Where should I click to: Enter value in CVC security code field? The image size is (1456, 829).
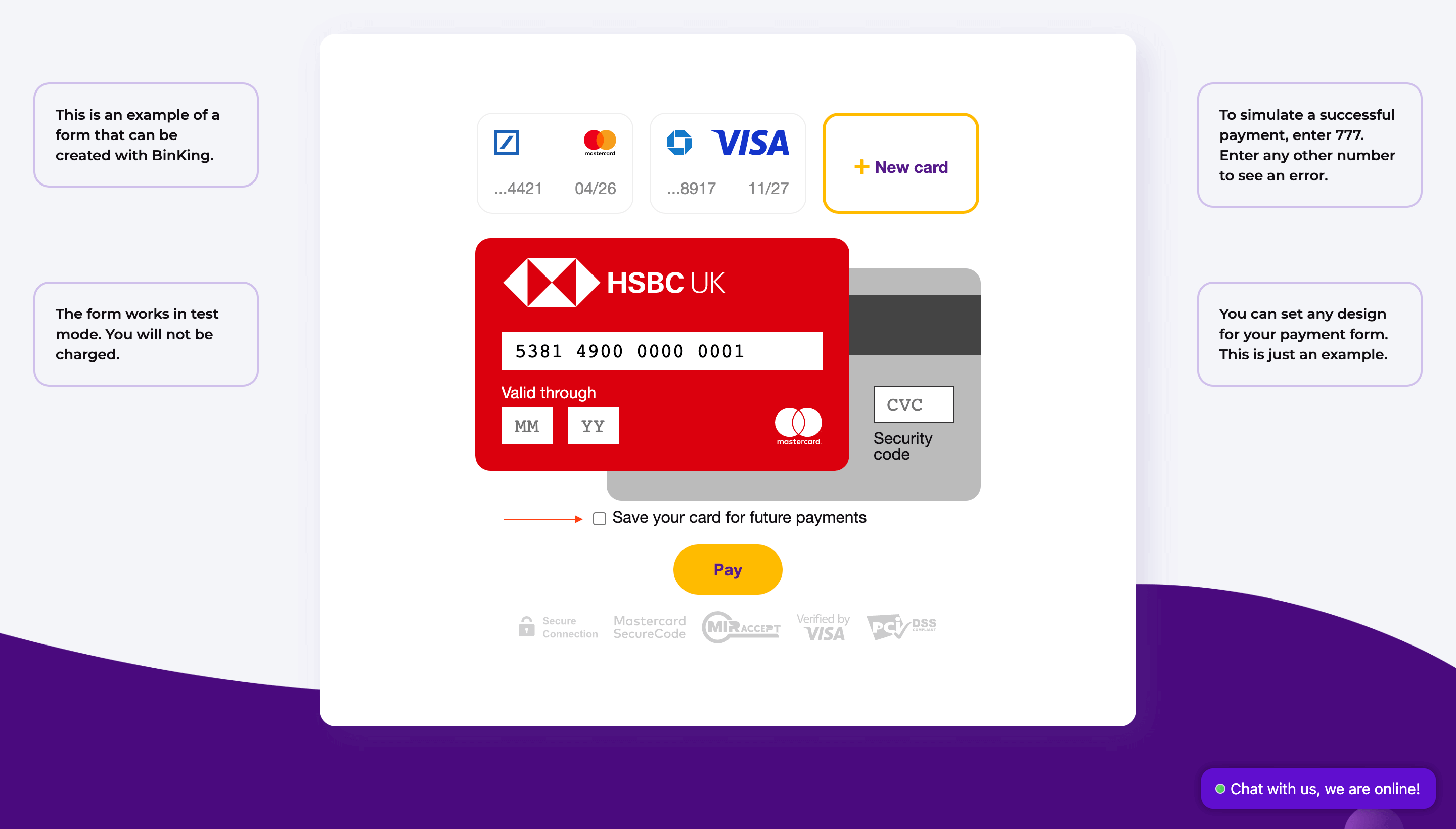coord(912,404)
